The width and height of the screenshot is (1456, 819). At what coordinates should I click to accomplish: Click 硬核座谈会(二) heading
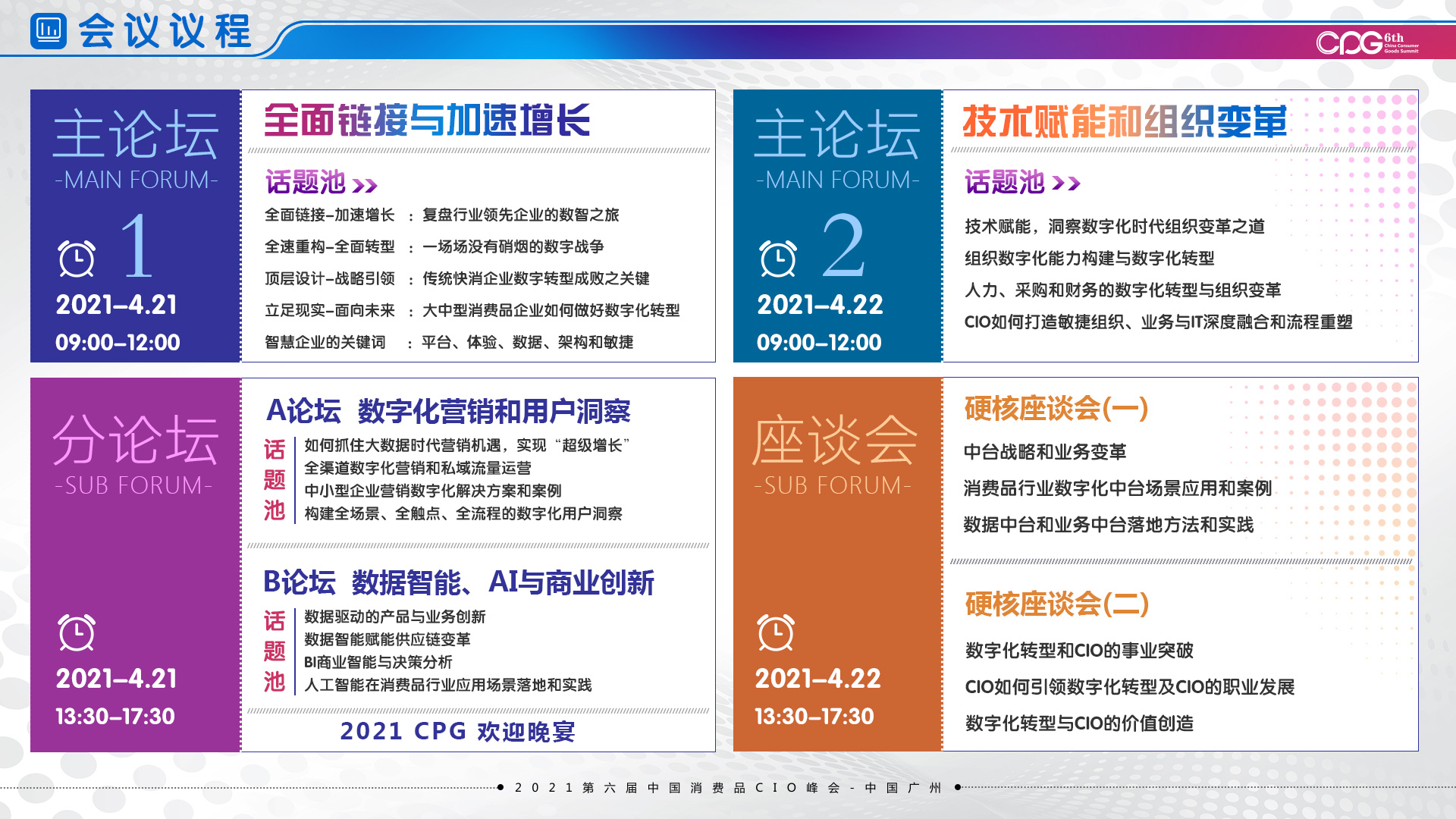click(x=1057, y=604)
